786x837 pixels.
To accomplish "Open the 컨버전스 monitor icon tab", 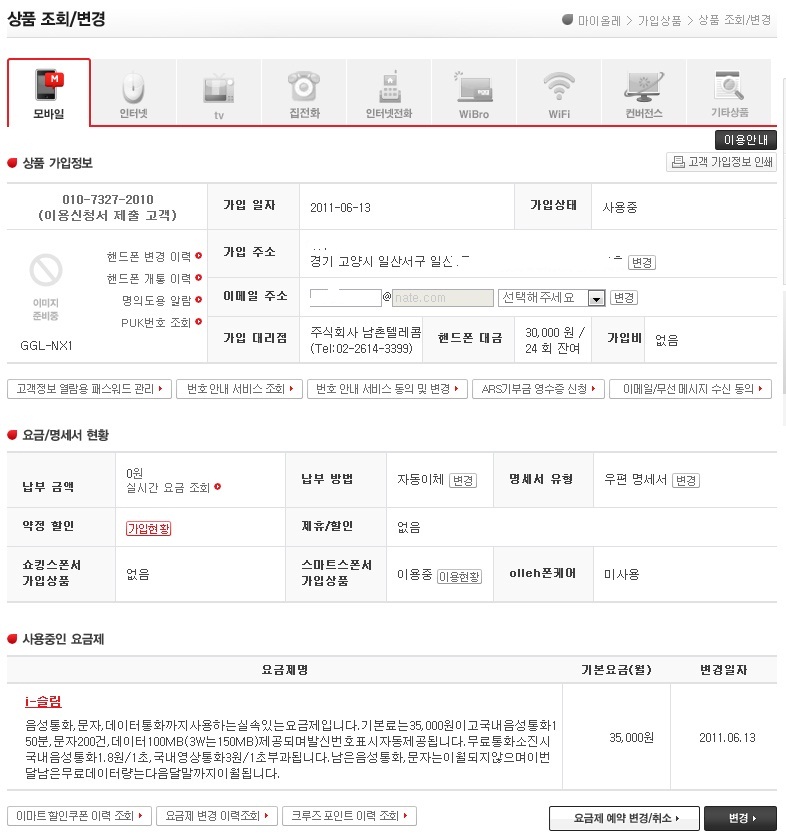I will pos(643,92).
